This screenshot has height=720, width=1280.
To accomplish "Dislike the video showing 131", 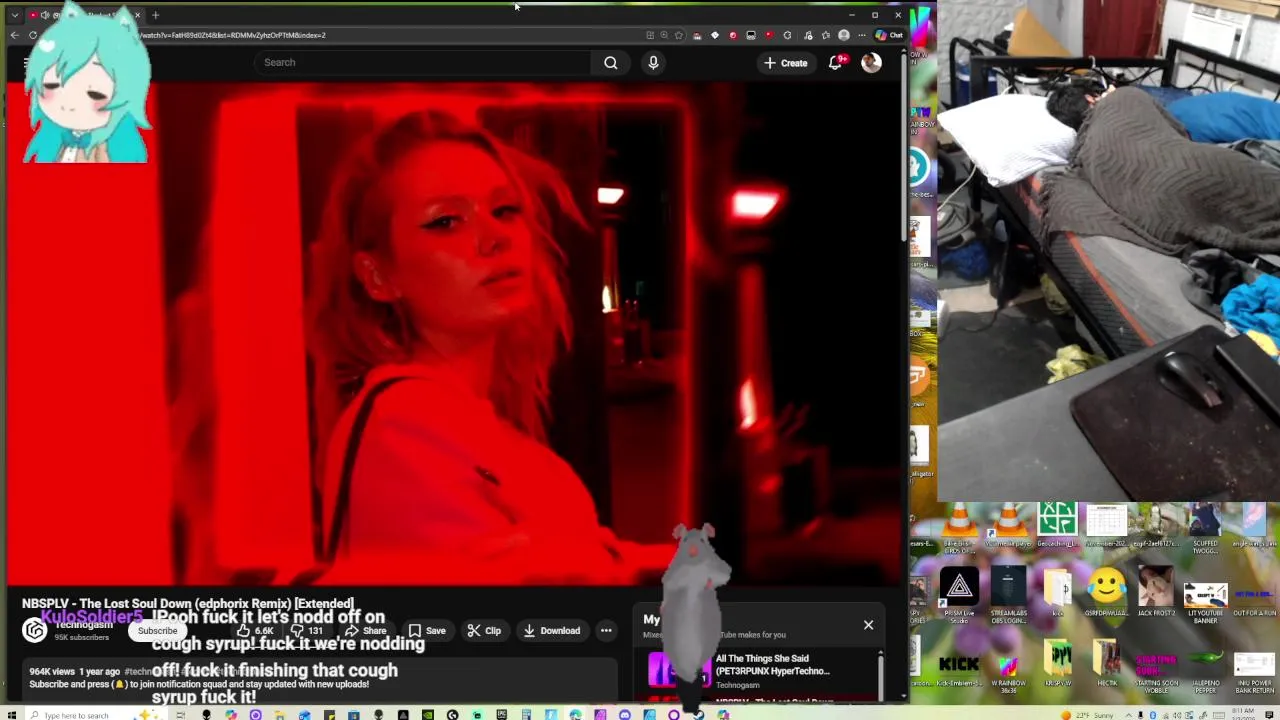I will click(308, 631).
